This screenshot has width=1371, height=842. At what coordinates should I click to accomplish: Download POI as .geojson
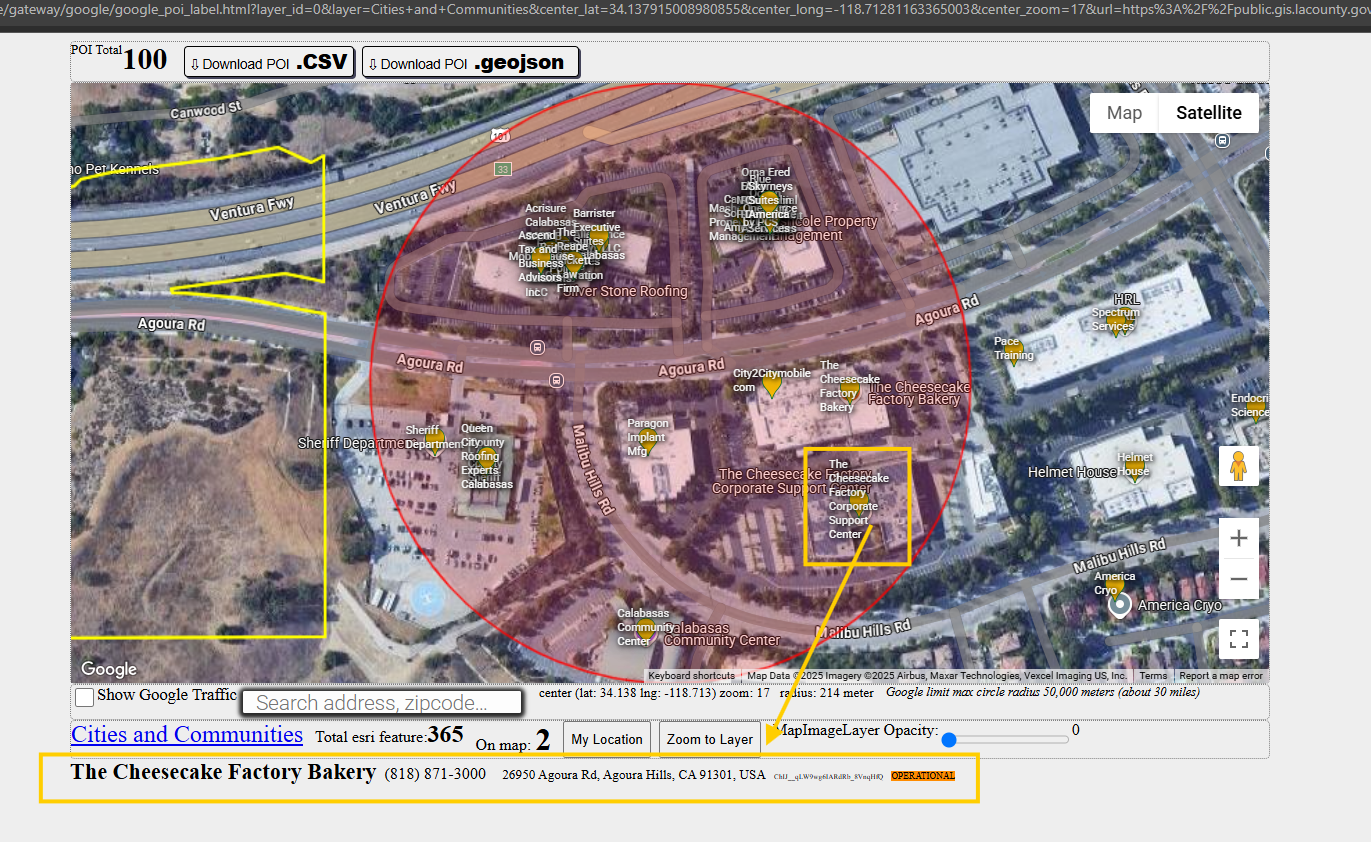tap(471, 62)
